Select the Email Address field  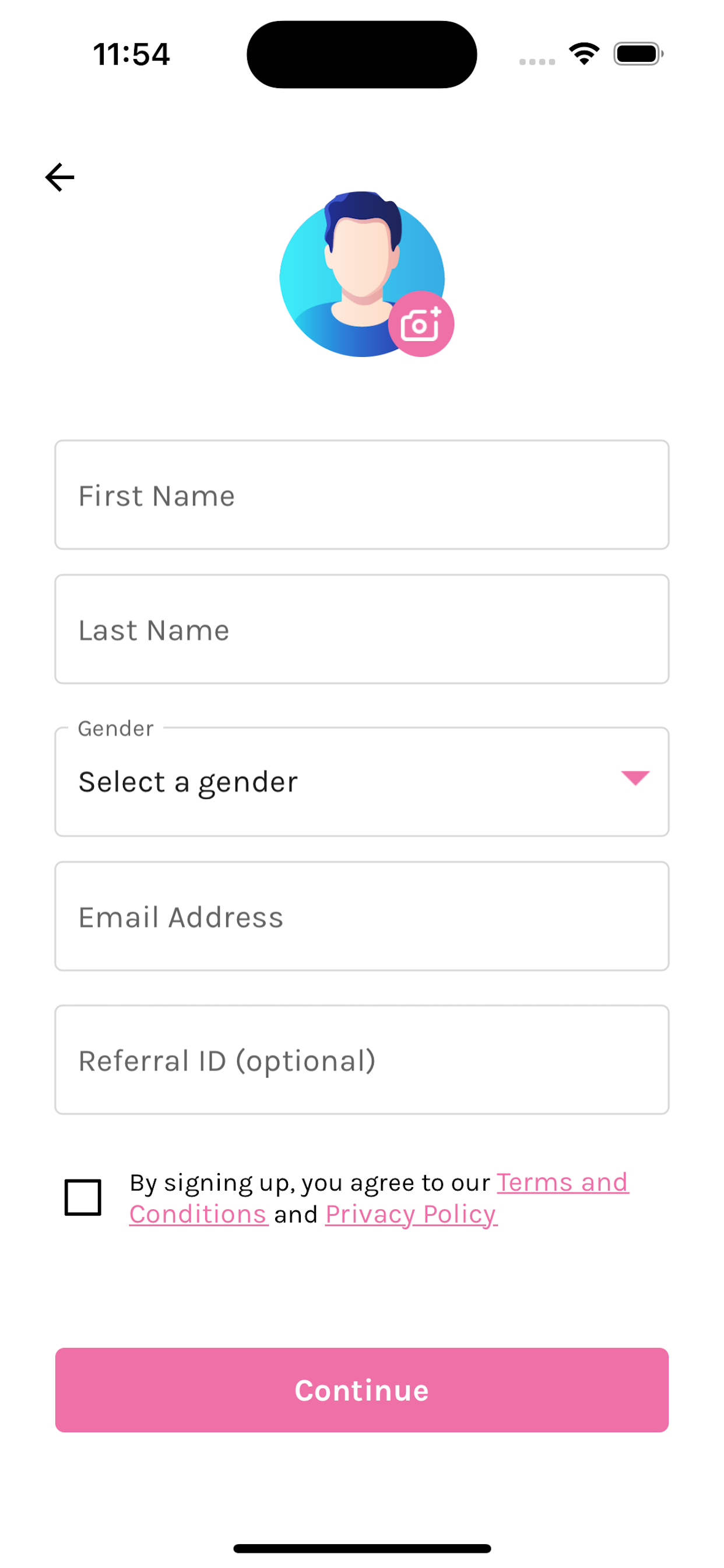[x=361, y=916]
